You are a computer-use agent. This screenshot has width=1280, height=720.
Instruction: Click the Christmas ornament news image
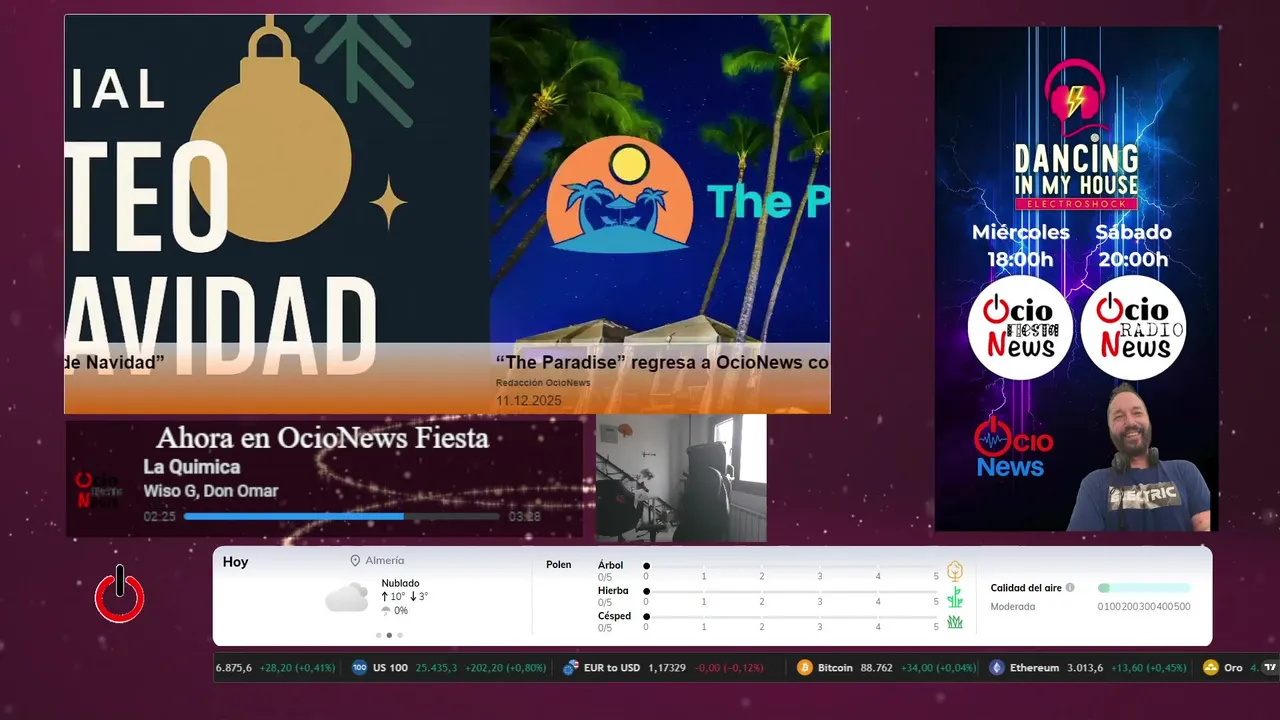click(277, 214)
